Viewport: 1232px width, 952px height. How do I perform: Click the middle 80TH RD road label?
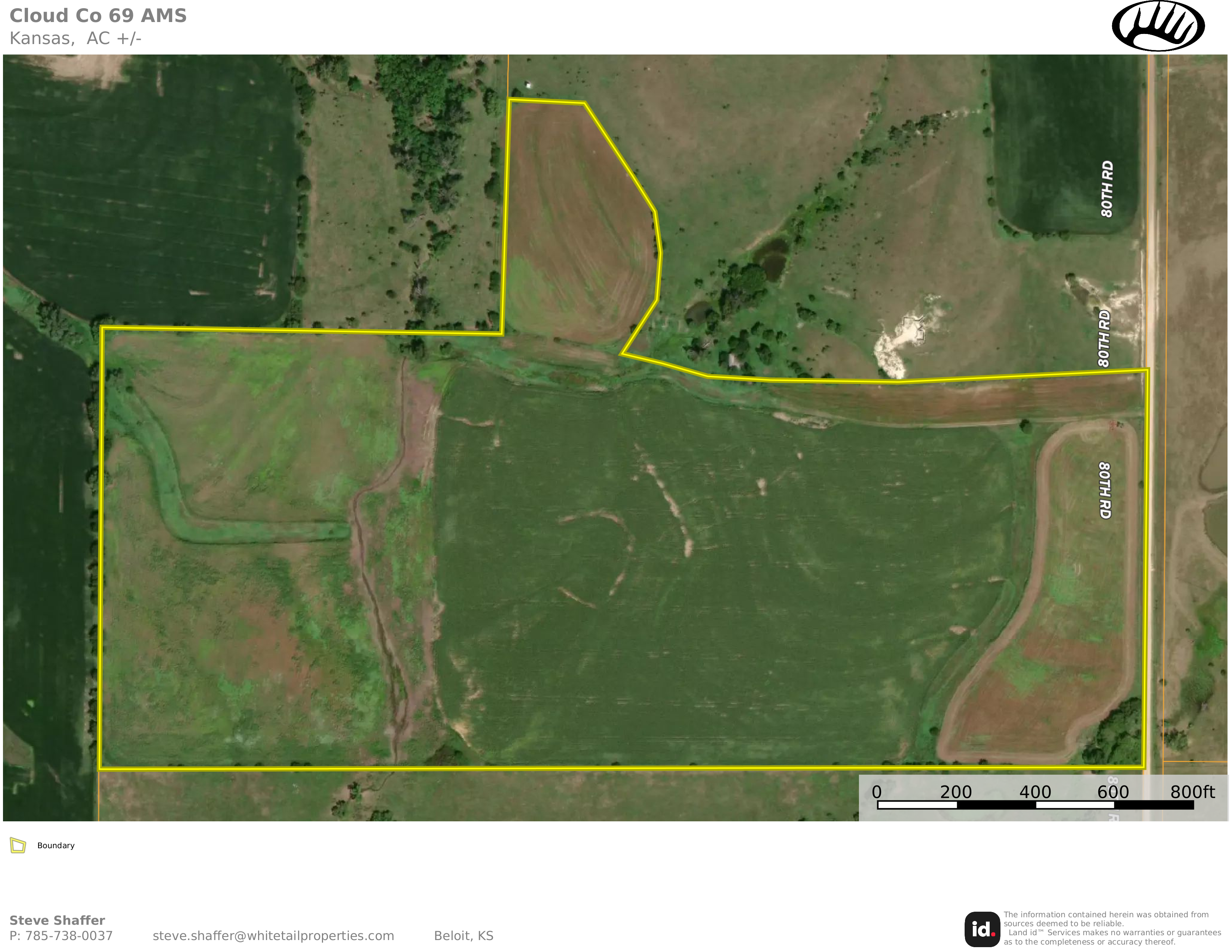point(1104,338)
